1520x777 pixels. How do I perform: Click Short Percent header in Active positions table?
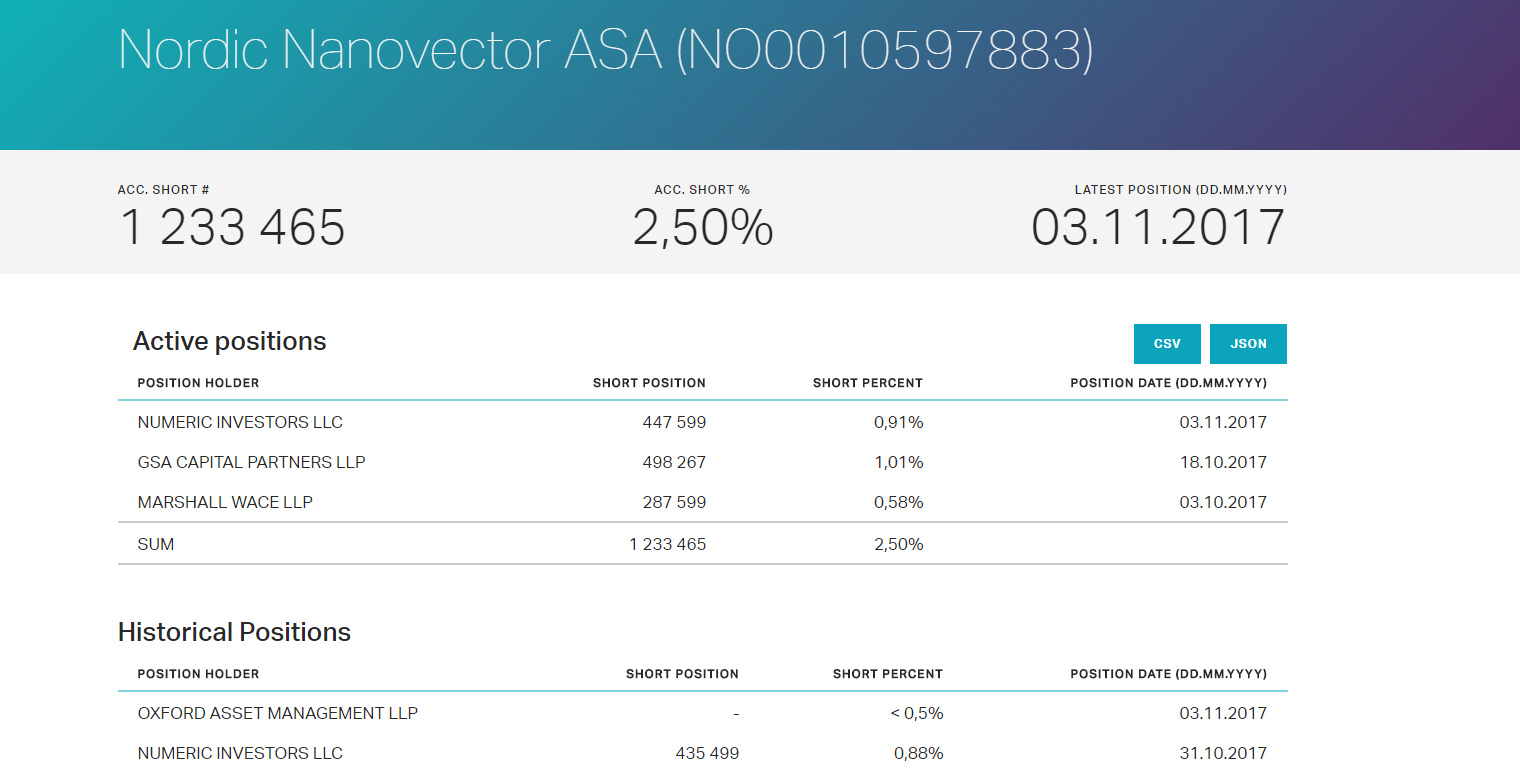tap(867, 383)
